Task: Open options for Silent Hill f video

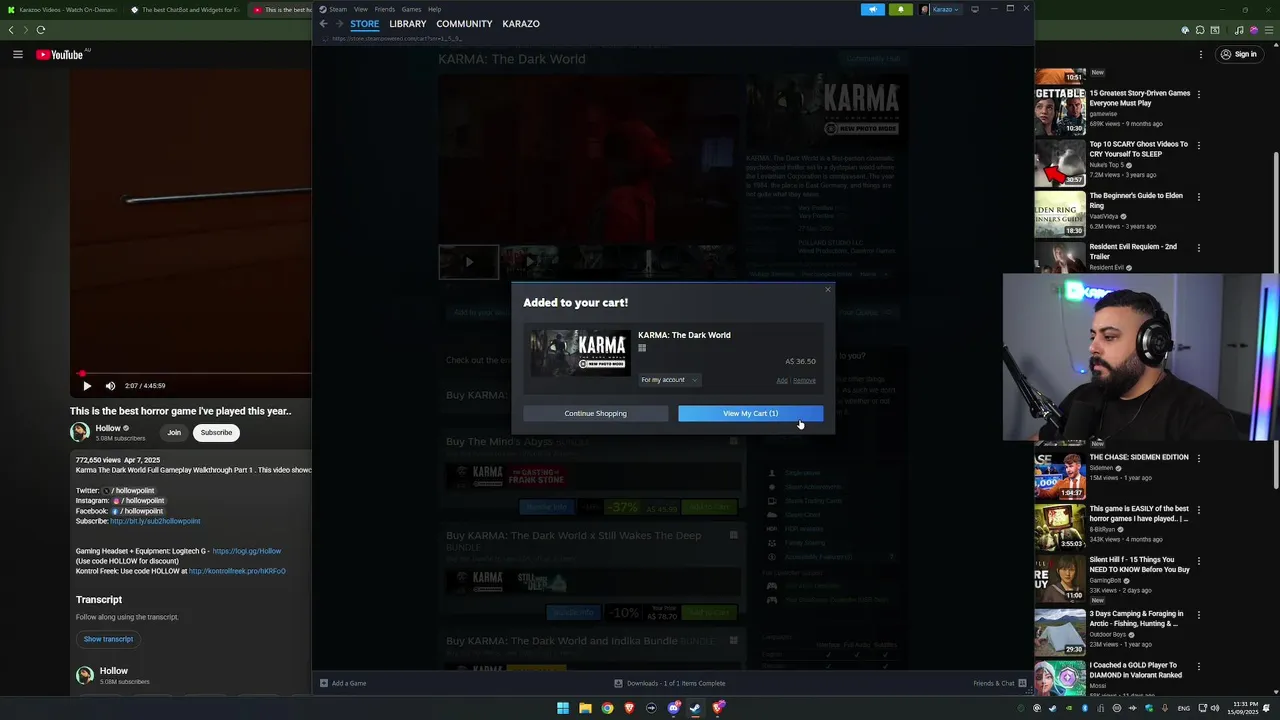Action: 1199,561
